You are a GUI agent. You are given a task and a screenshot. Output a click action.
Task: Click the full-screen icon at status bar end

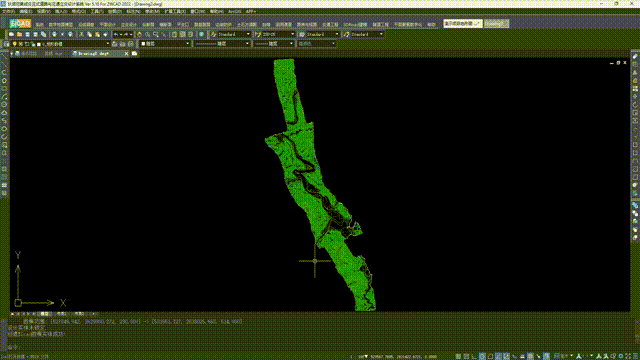pos(629,356)
